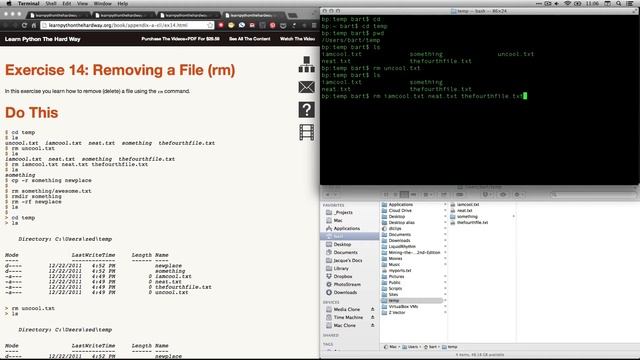Open Spotlight search in the menu bar

click(x=619, y=3)
